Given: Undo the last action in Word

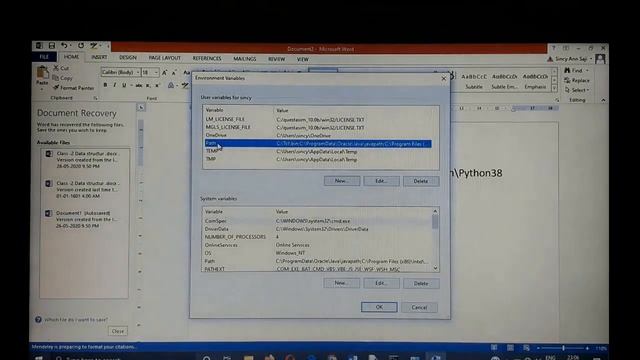Looking at the screenshot, I should (x=64, y=45).
